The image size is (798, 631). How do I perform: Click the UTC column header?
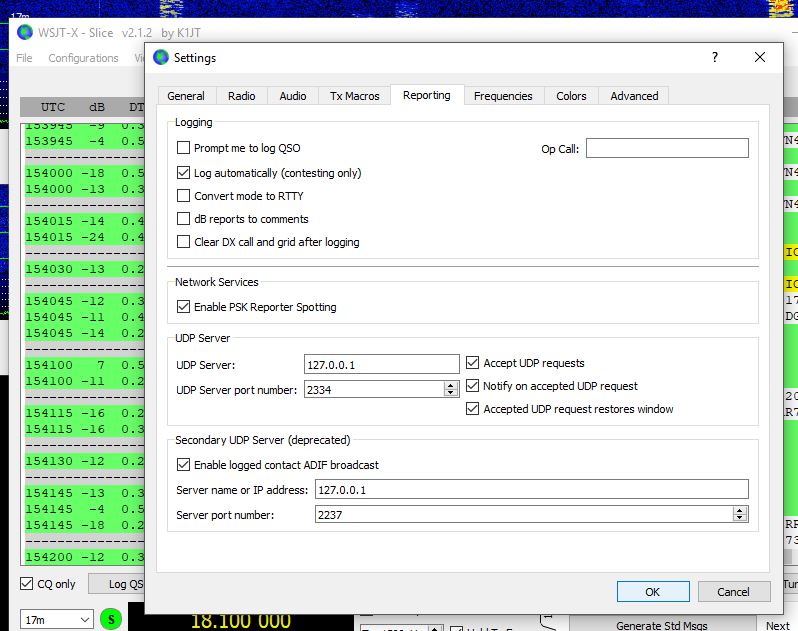coord(53,107)
